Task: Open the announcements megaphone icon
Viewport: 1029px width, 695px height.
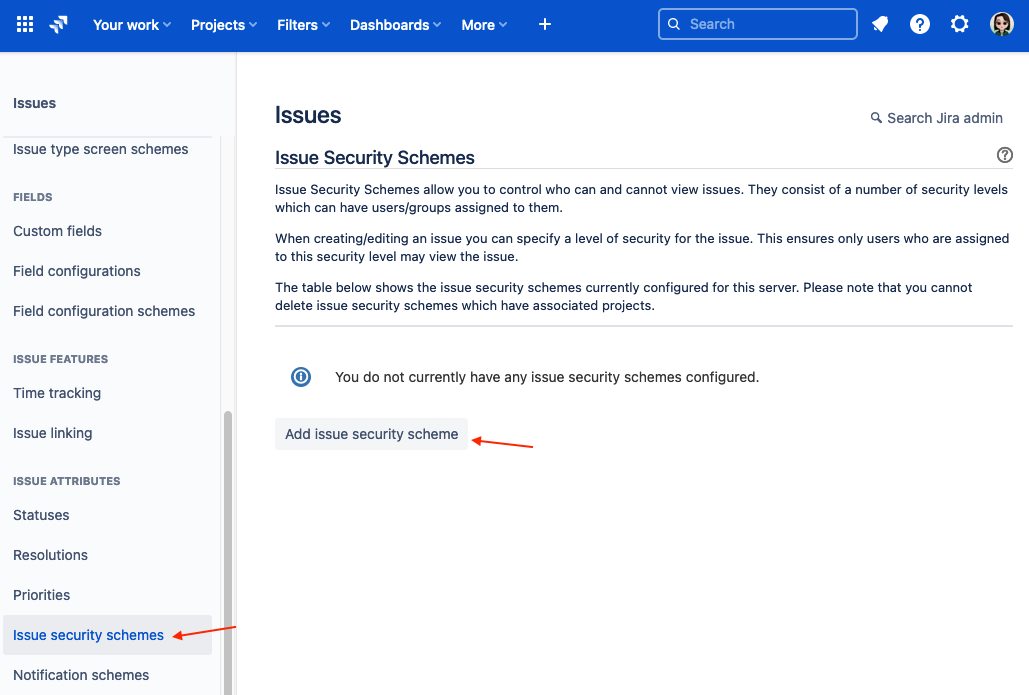Action: point(880,24)
